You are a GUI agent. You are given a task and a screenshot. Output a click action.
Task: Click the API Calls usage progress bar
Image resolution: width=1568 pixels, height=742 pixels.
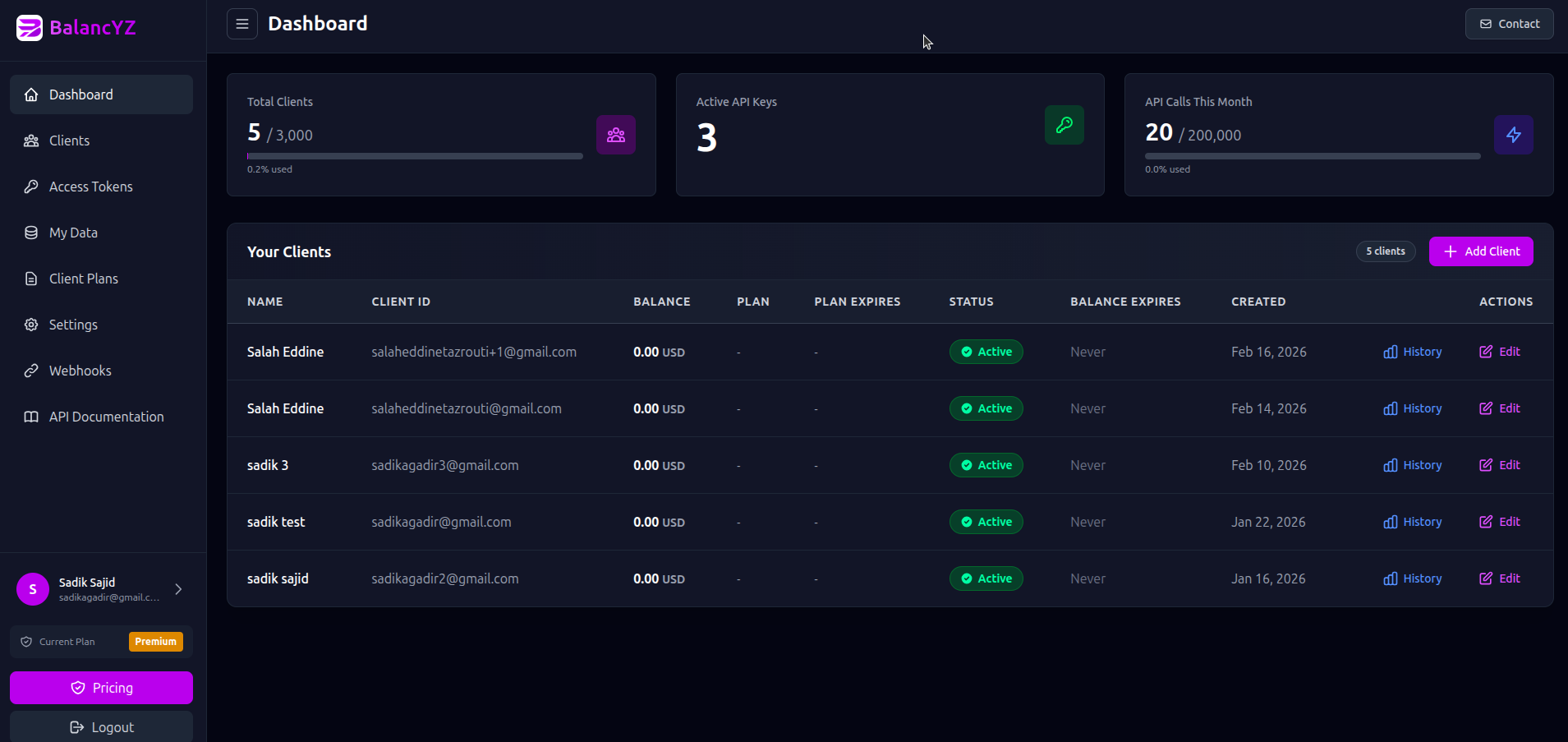tap(1313, 156)
